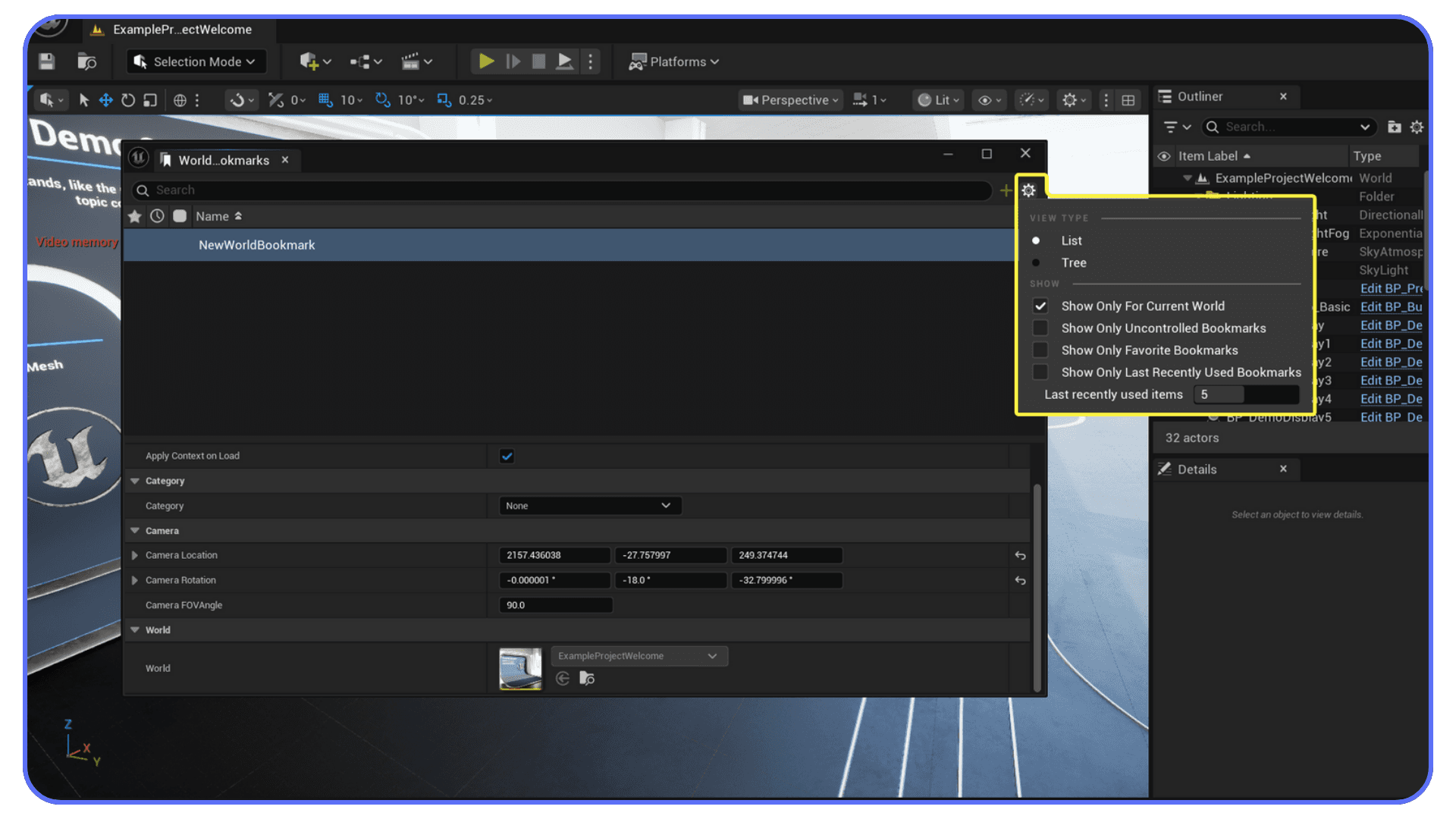The height and width of the screenshot is (819, 1456).
Task: Click the Selection Mode button
Action: coord(196,61)
